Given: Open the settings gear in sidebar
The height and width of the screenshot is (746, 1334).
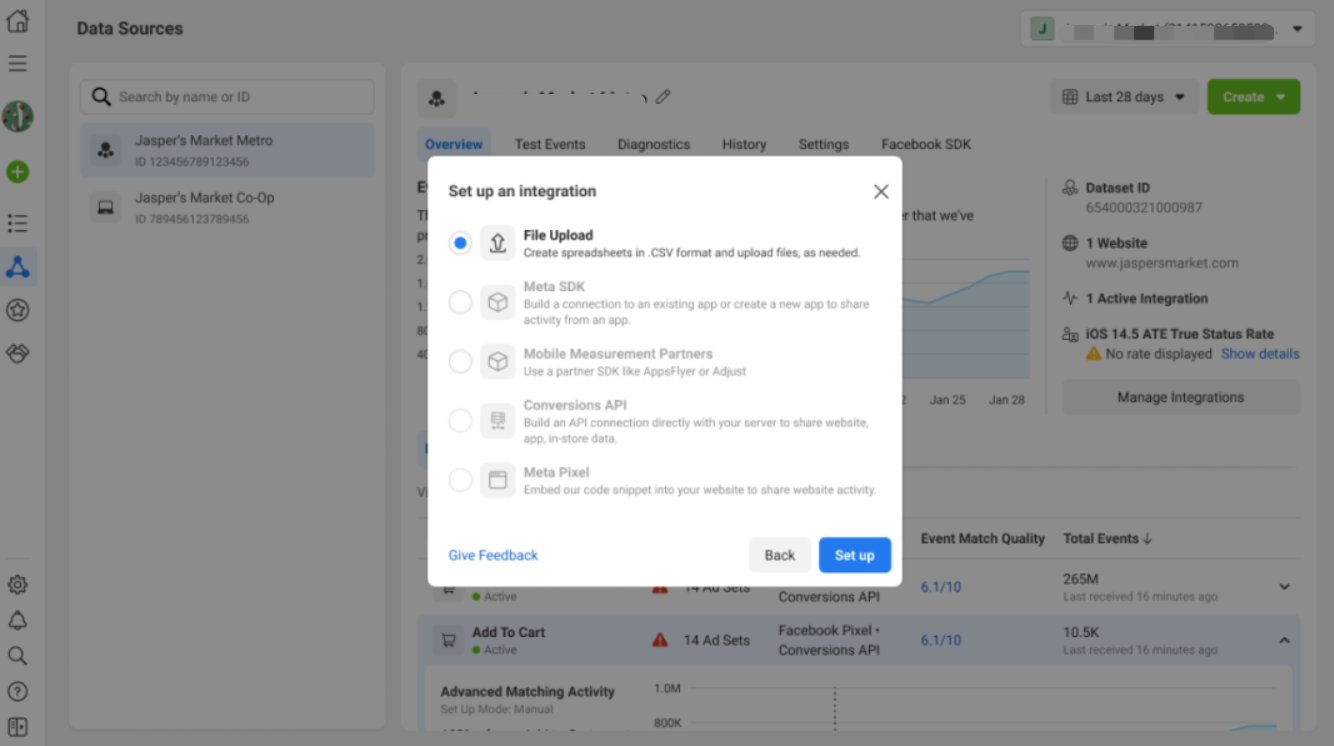Looking at the screenshot, I should [18, 585].
